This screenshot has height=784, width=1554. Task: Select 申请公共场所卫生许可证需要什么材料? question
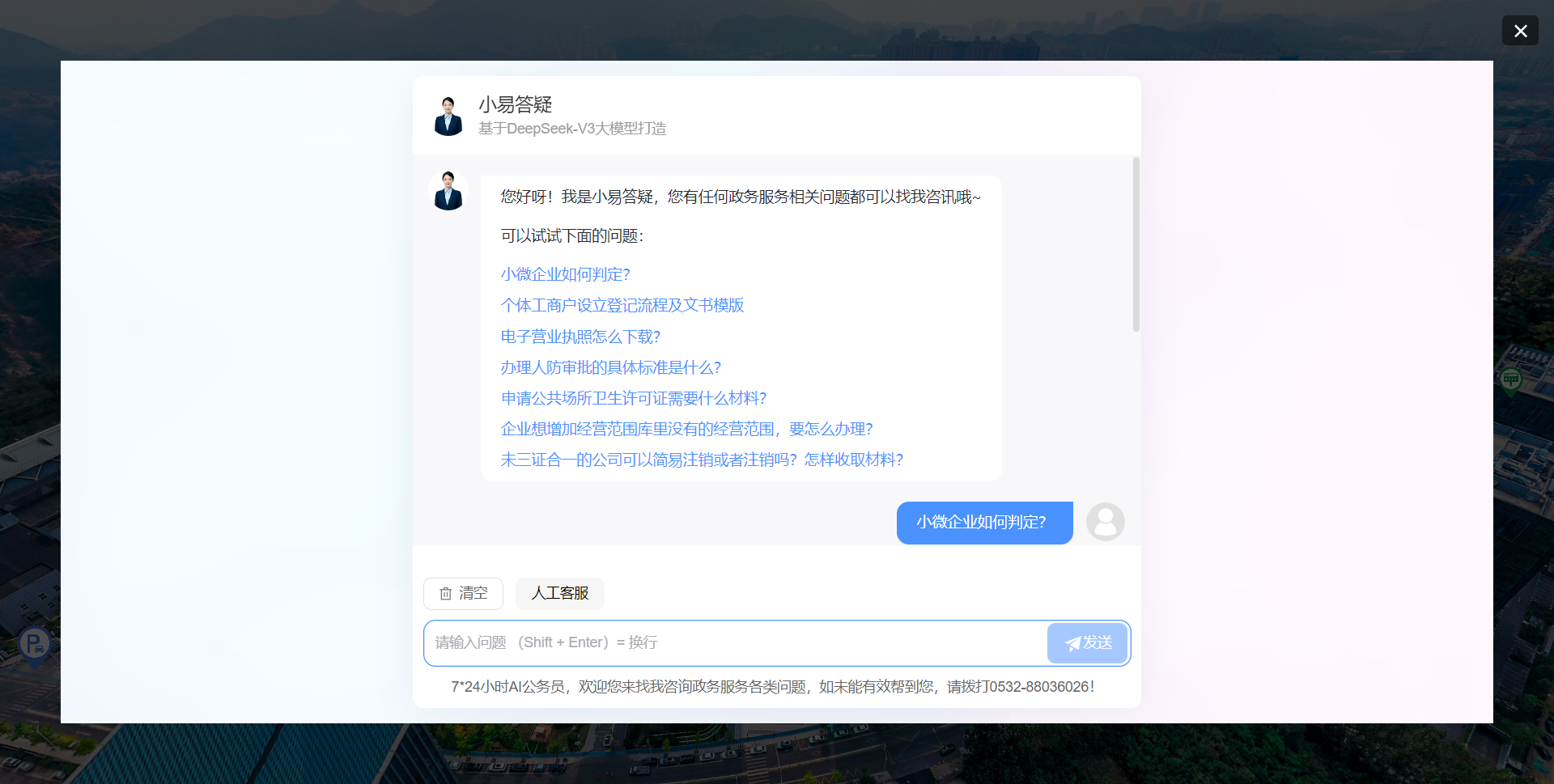[x=633, y=398]
